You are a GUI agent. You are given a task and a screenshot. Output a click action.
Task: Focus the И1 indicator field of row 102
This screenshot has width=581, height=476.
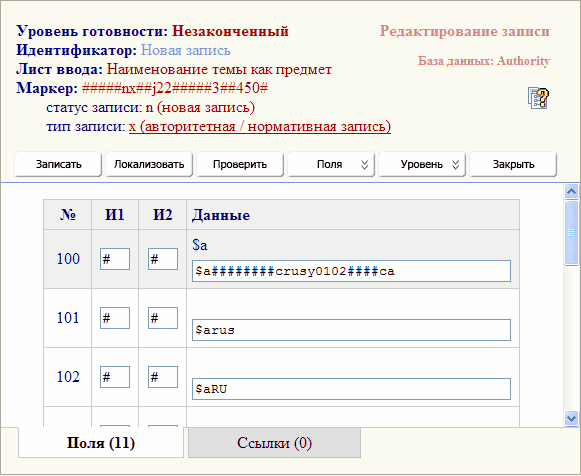click(x=115, y=377)
